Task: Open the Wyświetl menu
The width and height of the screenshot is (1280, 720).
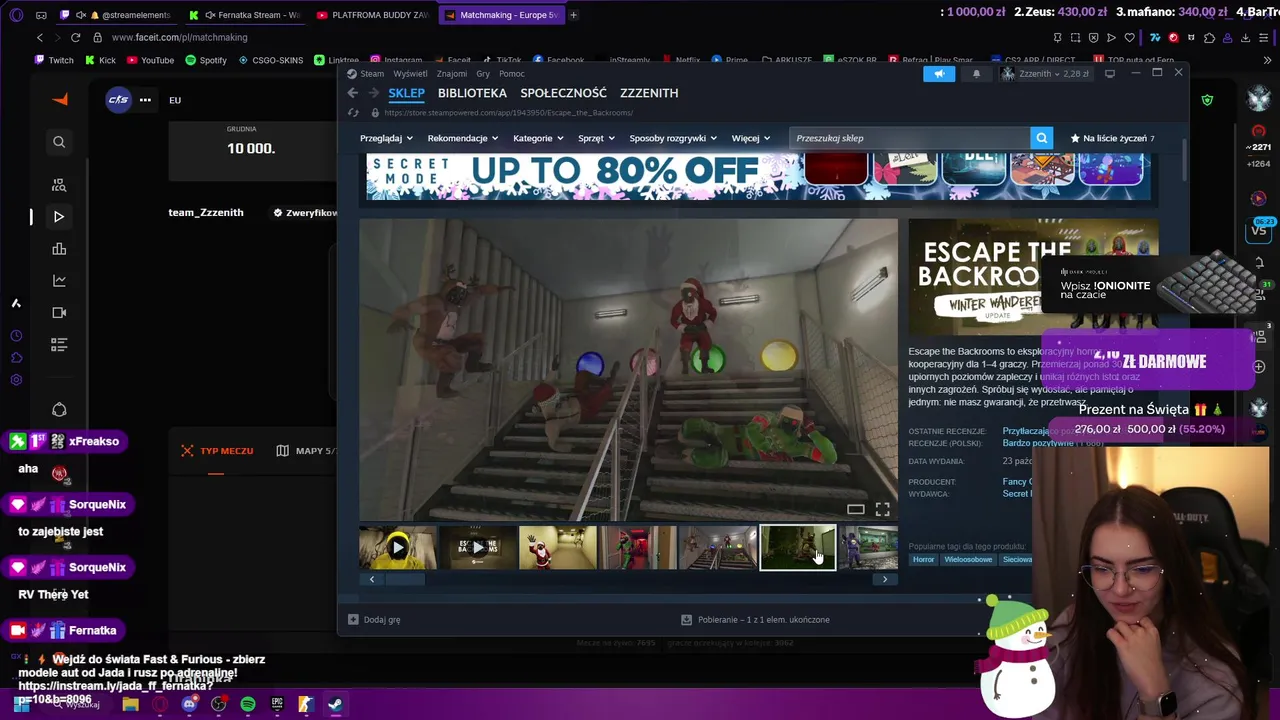Action: [410, 74]
